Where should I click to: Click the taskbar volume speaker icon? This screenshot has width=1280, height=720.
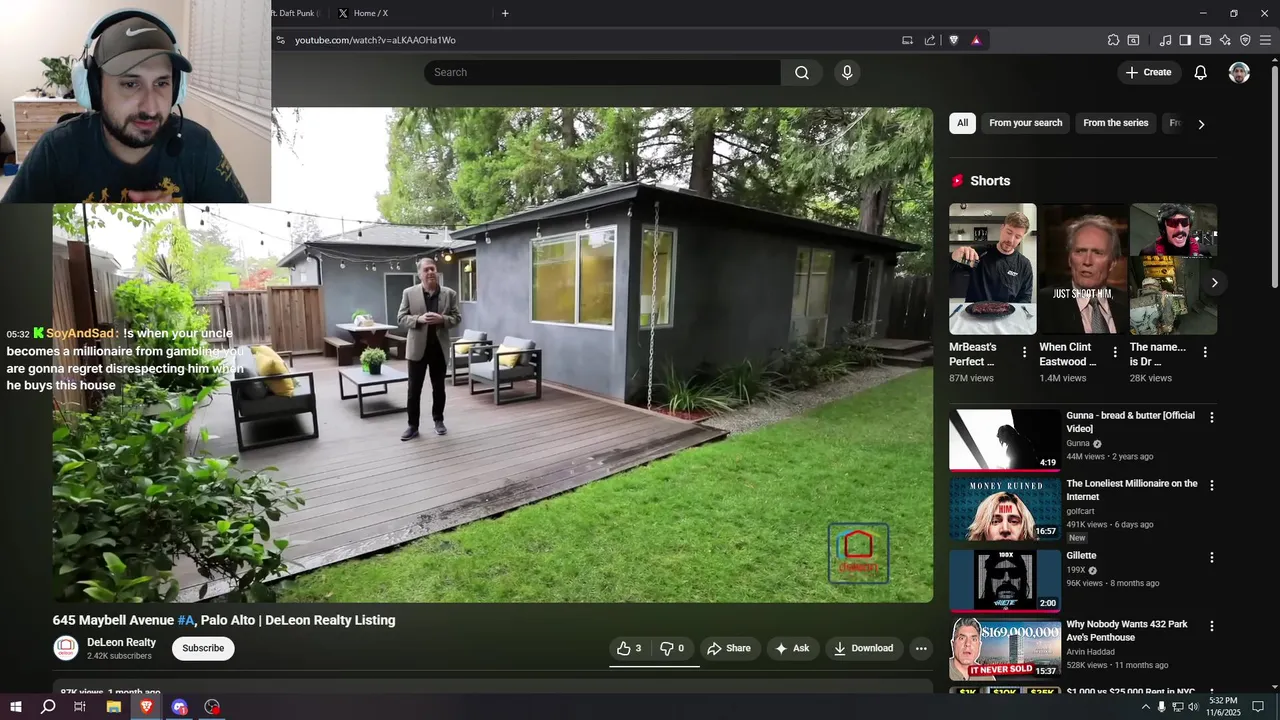tap(1193, 707)
